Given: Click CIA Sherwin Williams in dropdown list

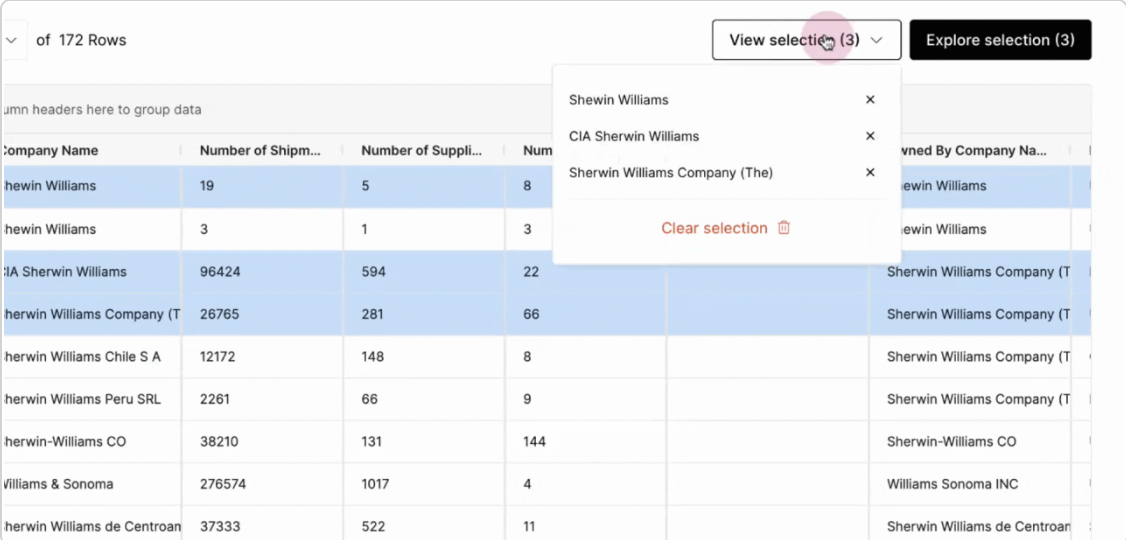Looking at the screenshot, I should [x=634, y=136].
